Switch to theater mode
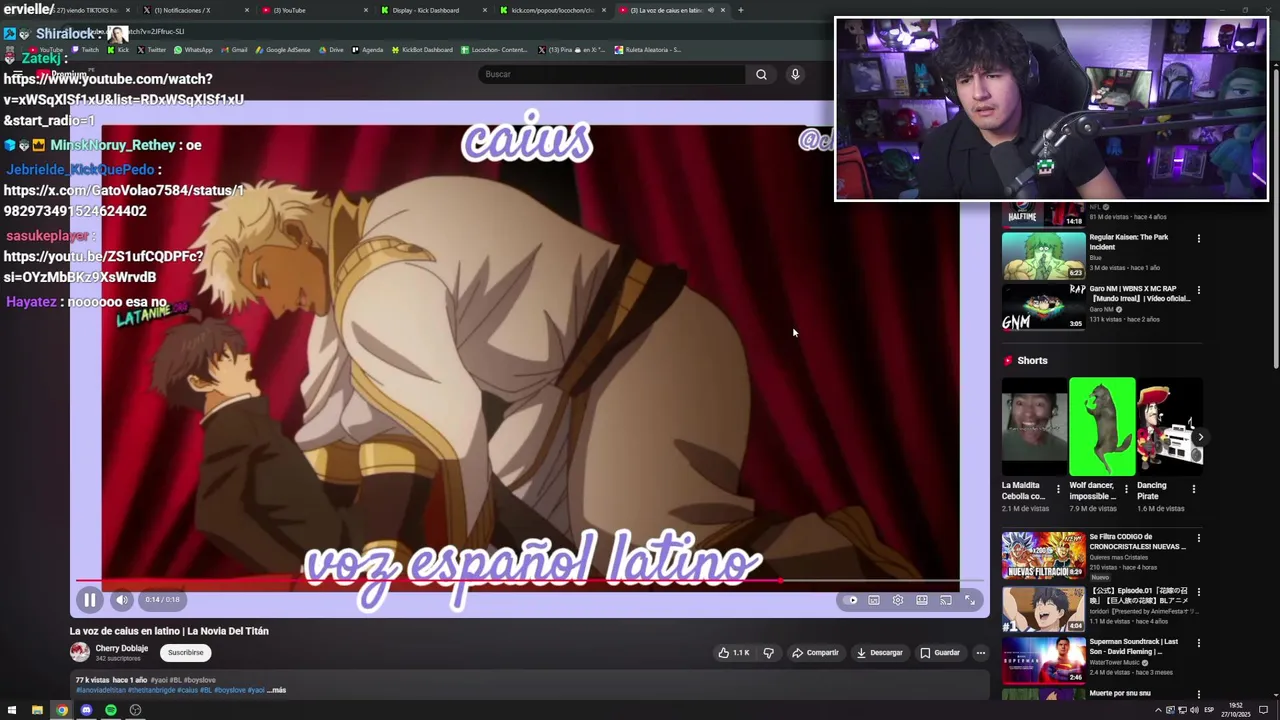Image resolution: width=1280 pixels, height=720 pixels. tap(922, 600)
